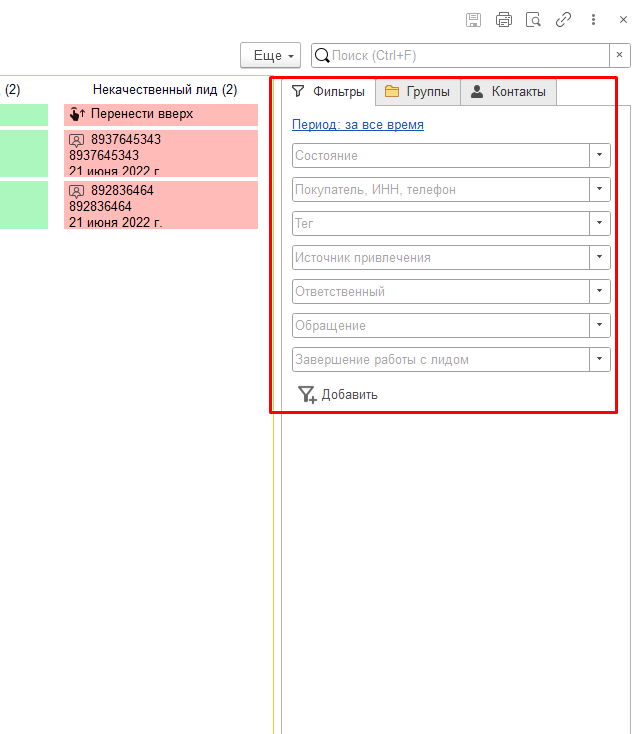This screenshot has width=635, height=734.
Task: Click contact icon on 8937645343 card
Action: [x=77, y=140]
